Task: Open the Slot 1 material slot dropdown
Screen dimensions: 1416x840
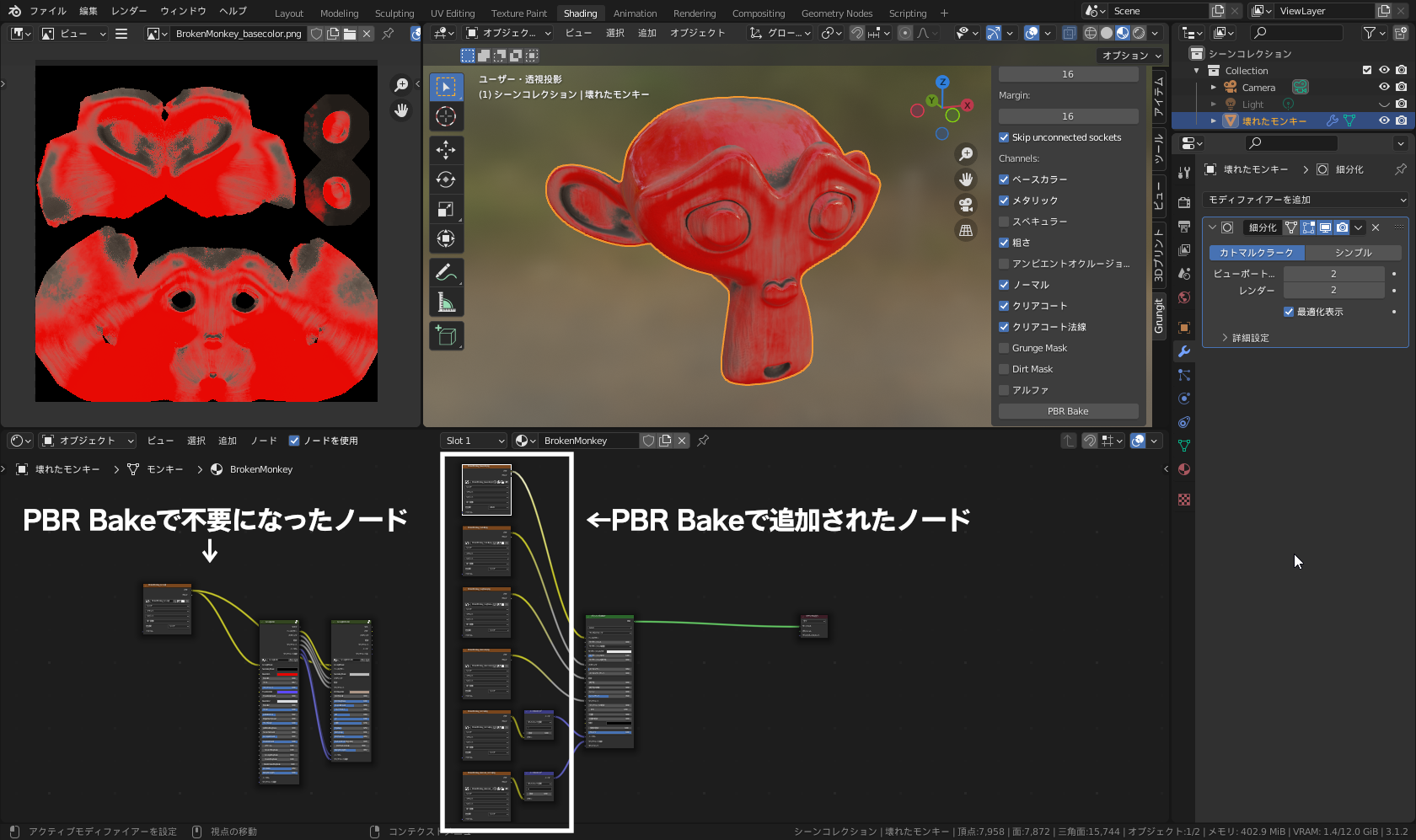Action: [474, 440]
